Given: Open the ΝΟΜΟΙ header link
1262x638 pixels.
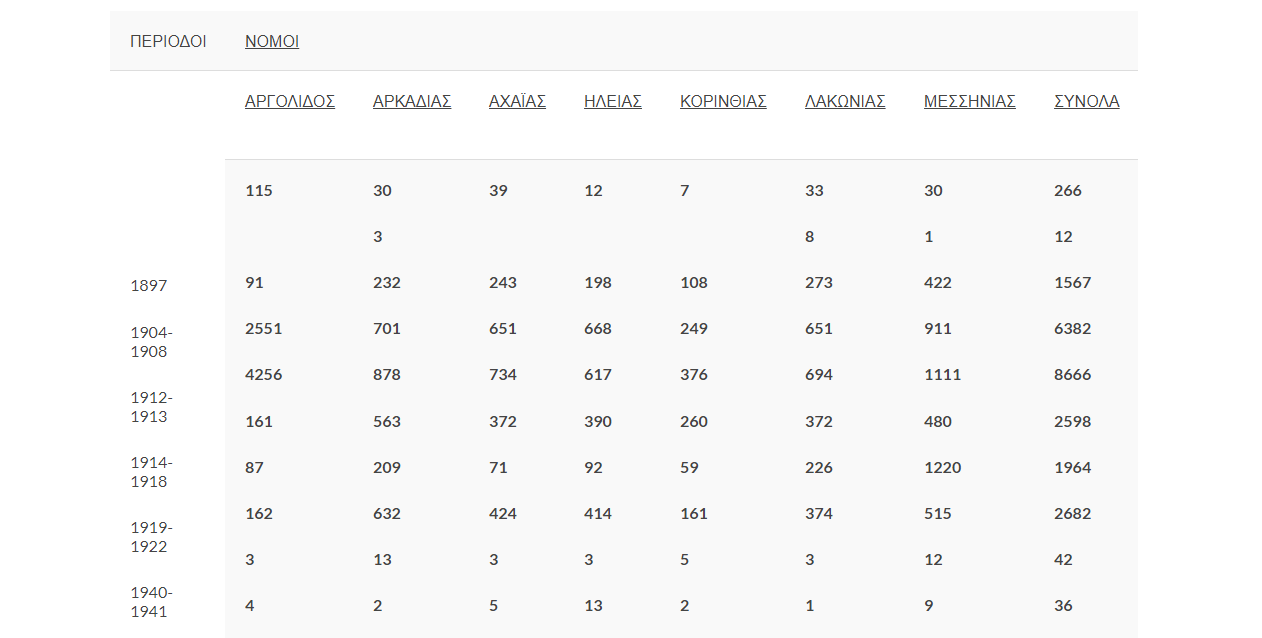Looking at the screenshot, I should click(272, 41).
